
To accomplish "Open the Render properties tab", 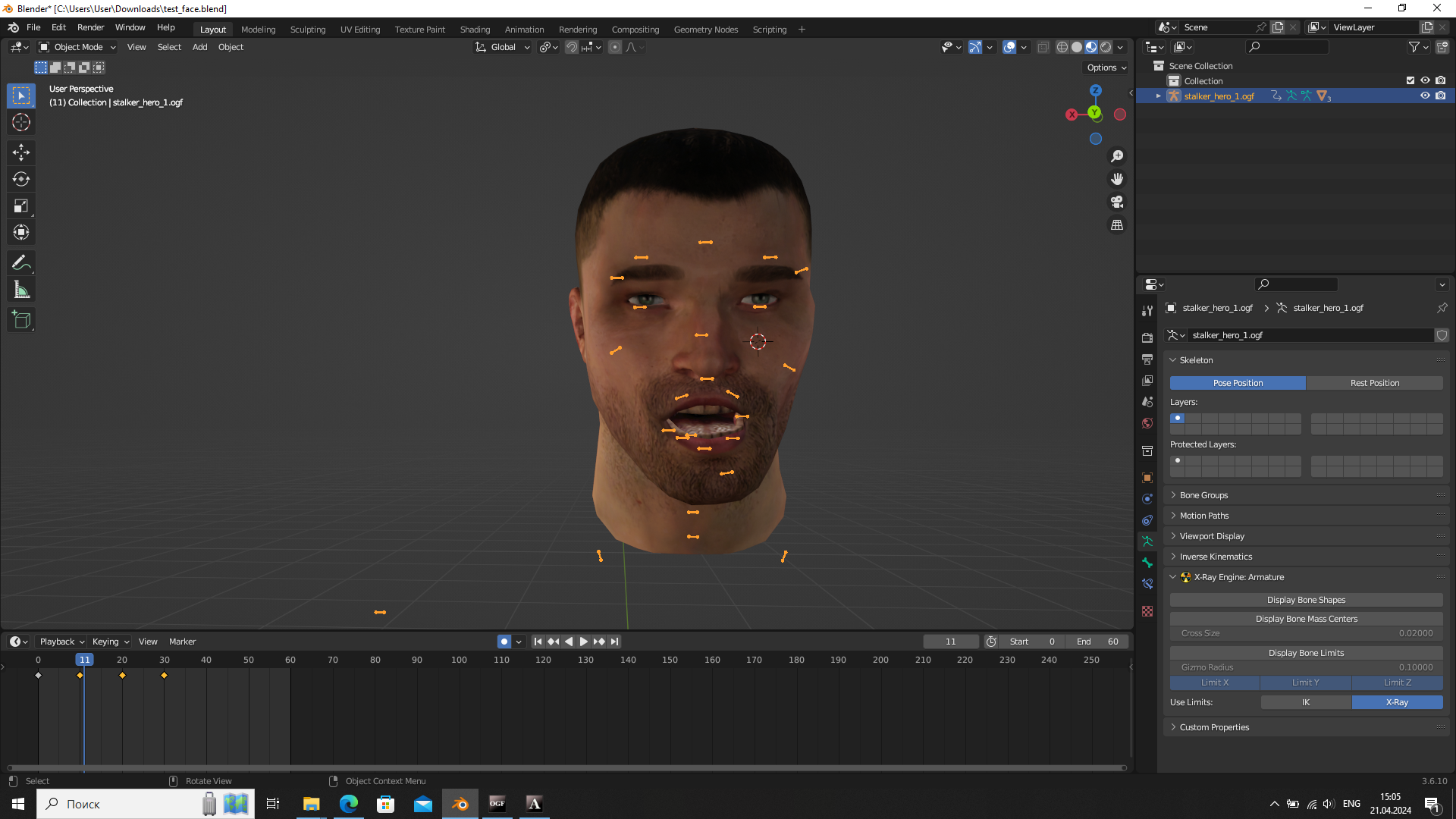I will (1147, 337).
